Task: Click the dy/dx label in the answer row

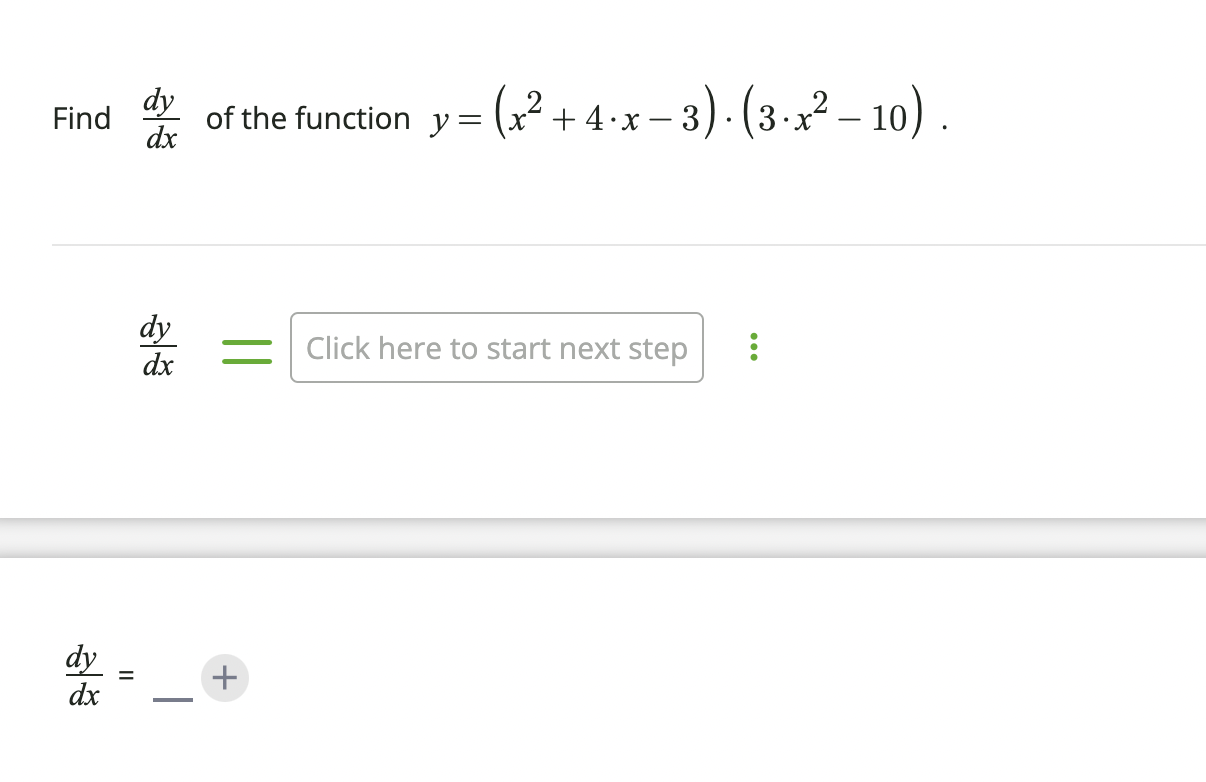Action: coord(83,676)
